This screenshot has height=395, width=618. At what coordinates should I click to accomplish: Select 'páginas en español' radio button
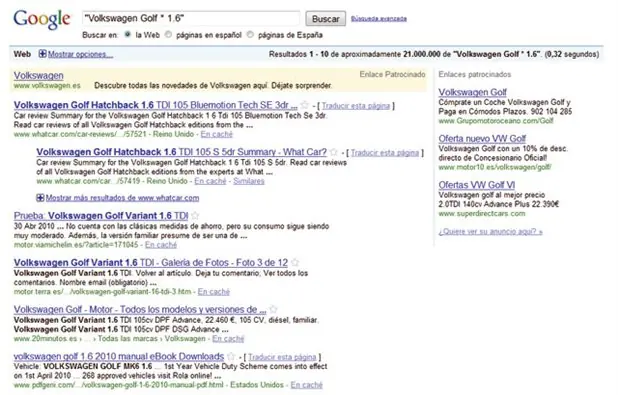tap(169, 35)
